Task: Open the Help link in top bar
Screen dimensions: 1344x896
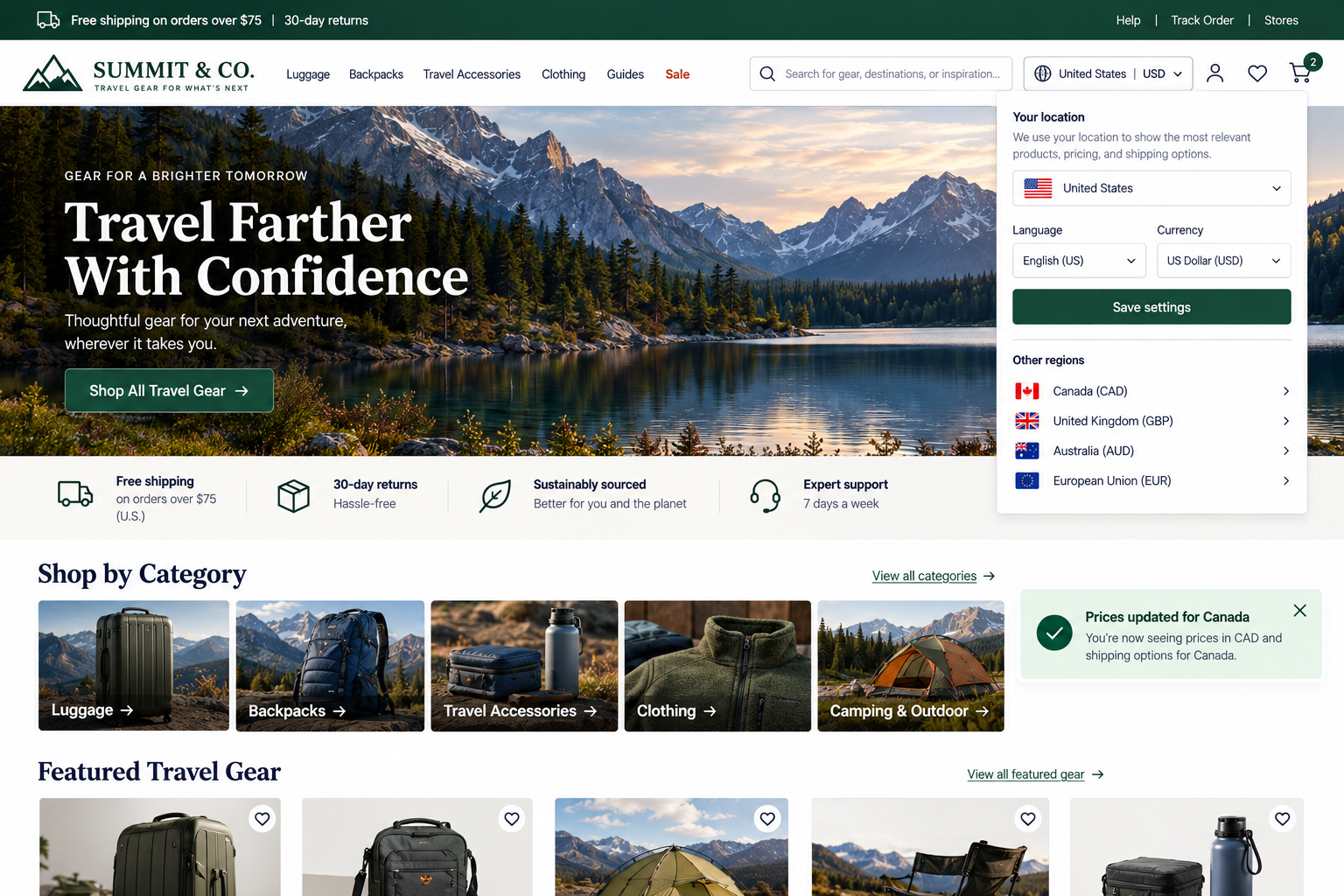Action: coord(1128,20)
